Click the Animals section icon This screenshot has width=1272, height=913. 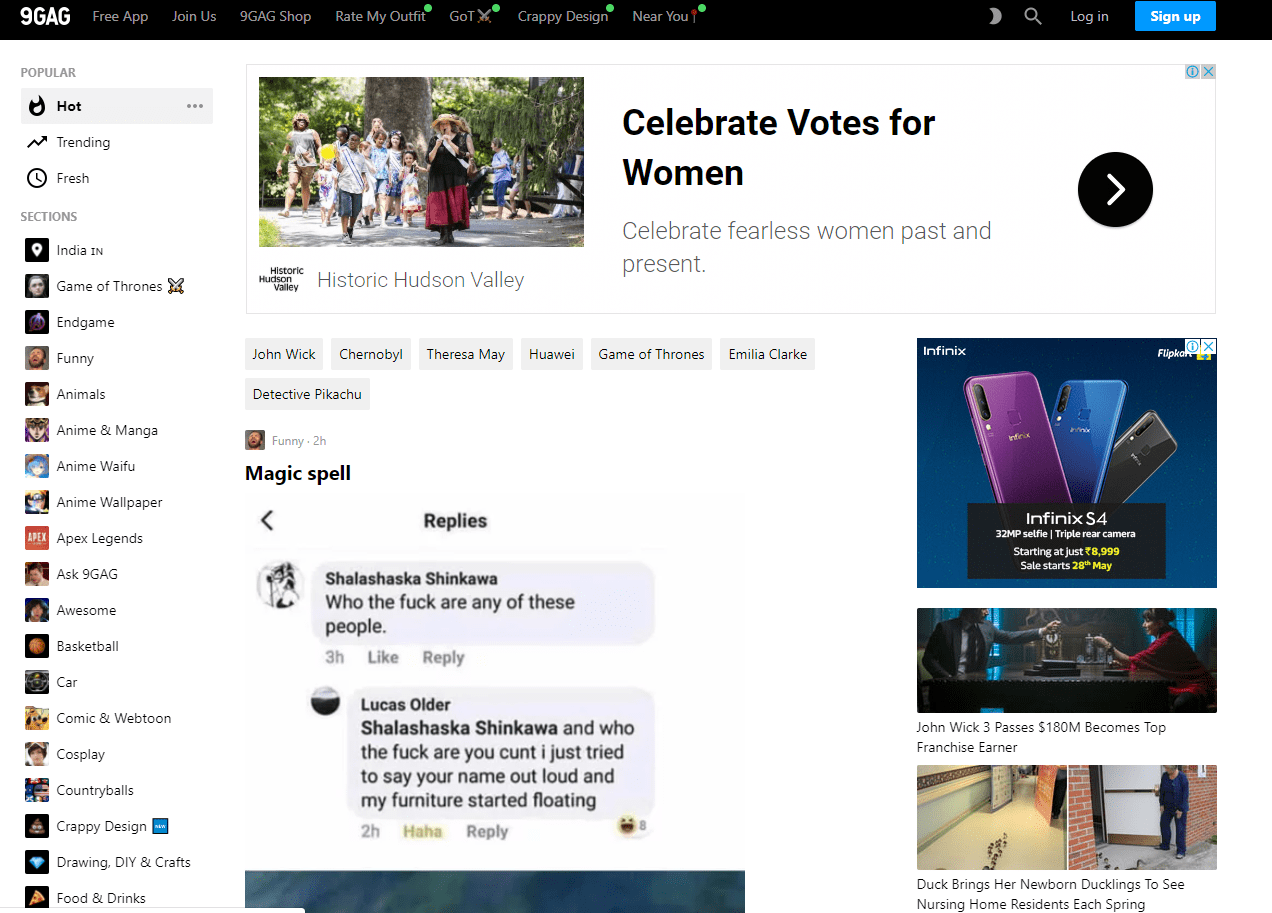pos(37,394)
